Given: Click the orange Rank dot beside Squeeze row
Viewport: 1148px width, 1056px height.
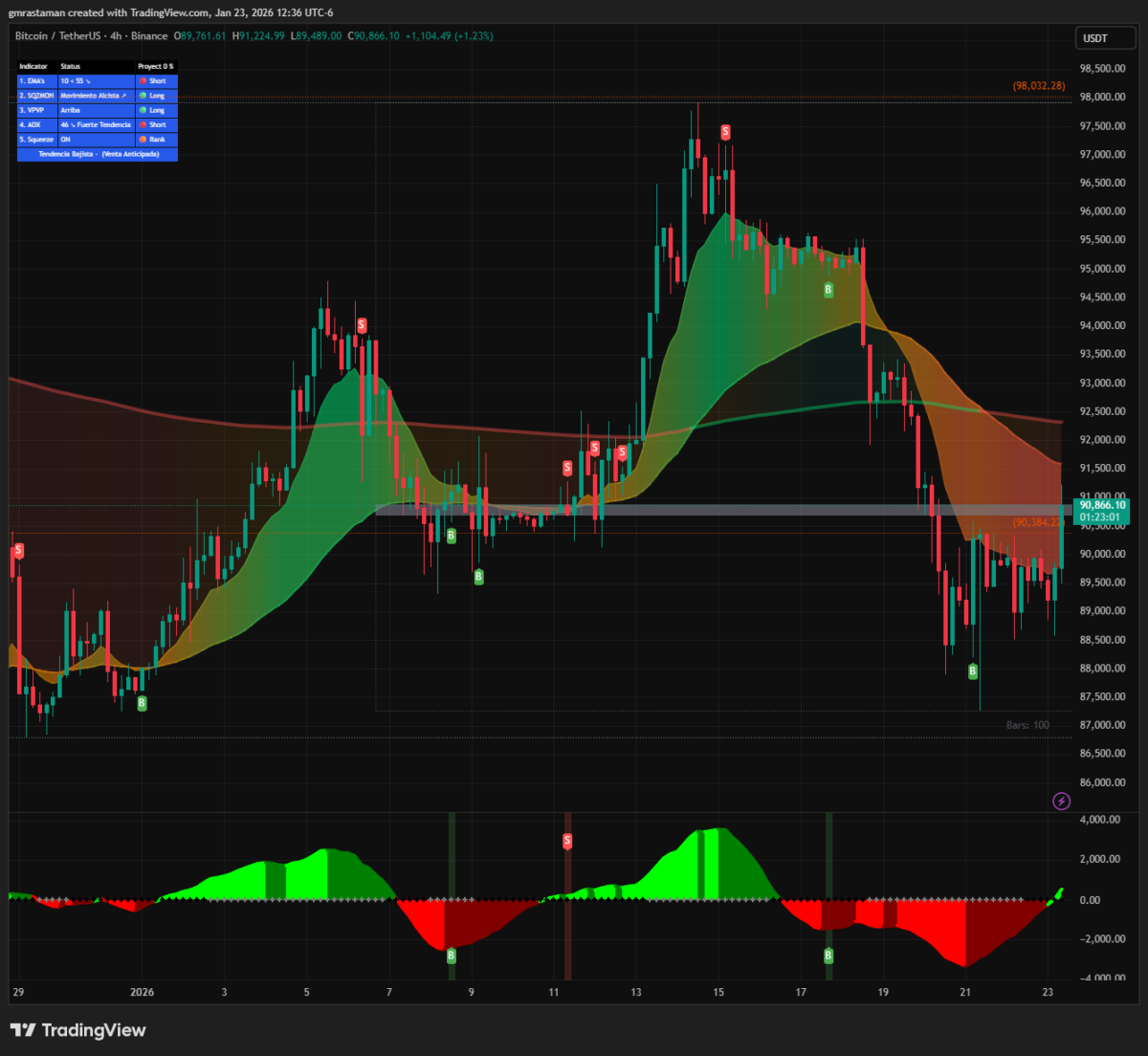Looking at the screenshot, I should tap(143, 139).
